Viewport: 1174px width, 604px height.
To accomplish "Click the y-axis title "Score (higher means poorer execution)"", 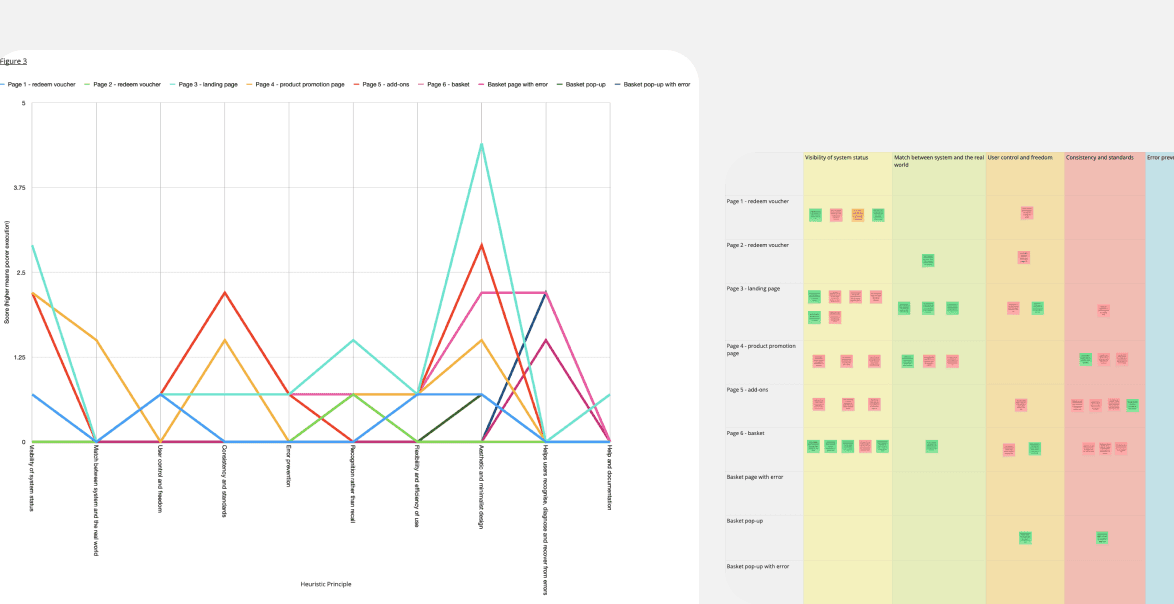I will 7,272.
